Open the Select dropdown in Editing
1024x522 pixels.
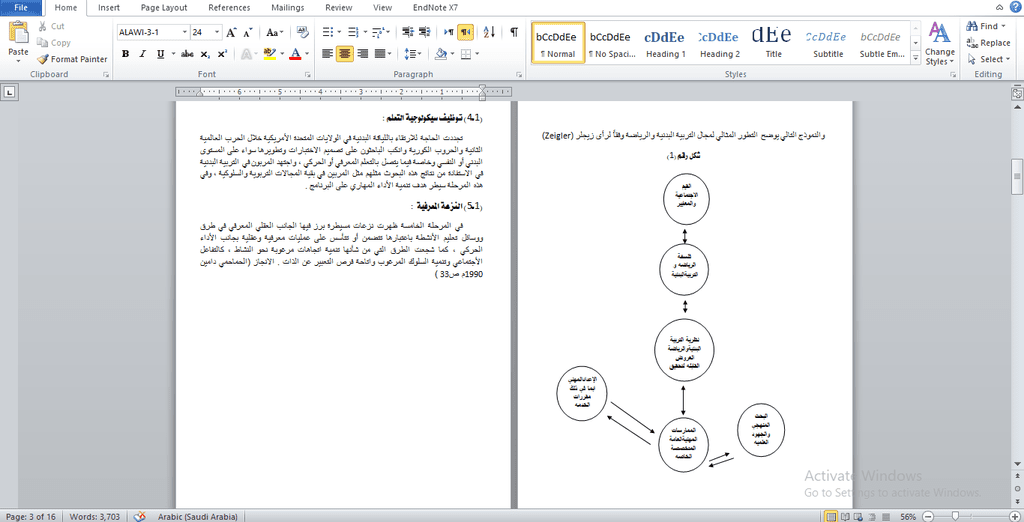[x=989, y=59]
